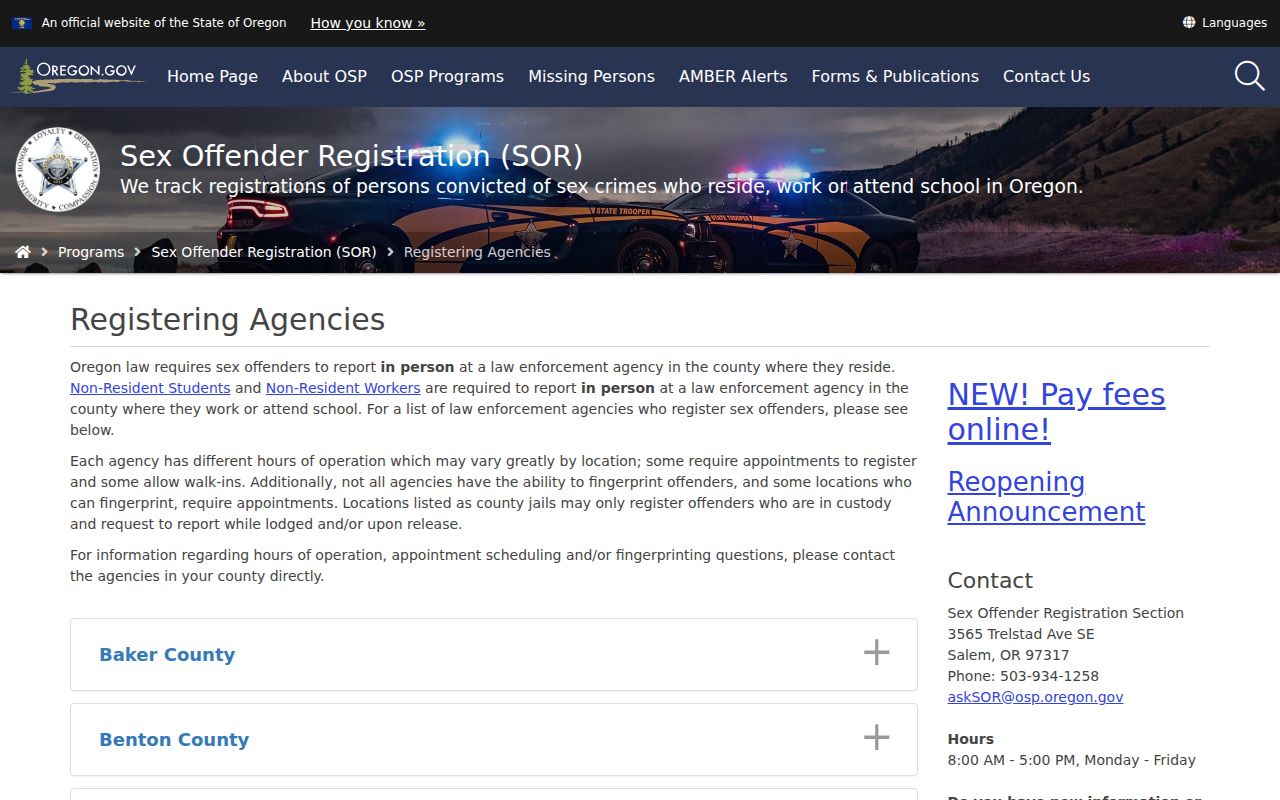Open Non-Resident Workers link
This screenshot has width=1280, height=800.
point(343,388)
